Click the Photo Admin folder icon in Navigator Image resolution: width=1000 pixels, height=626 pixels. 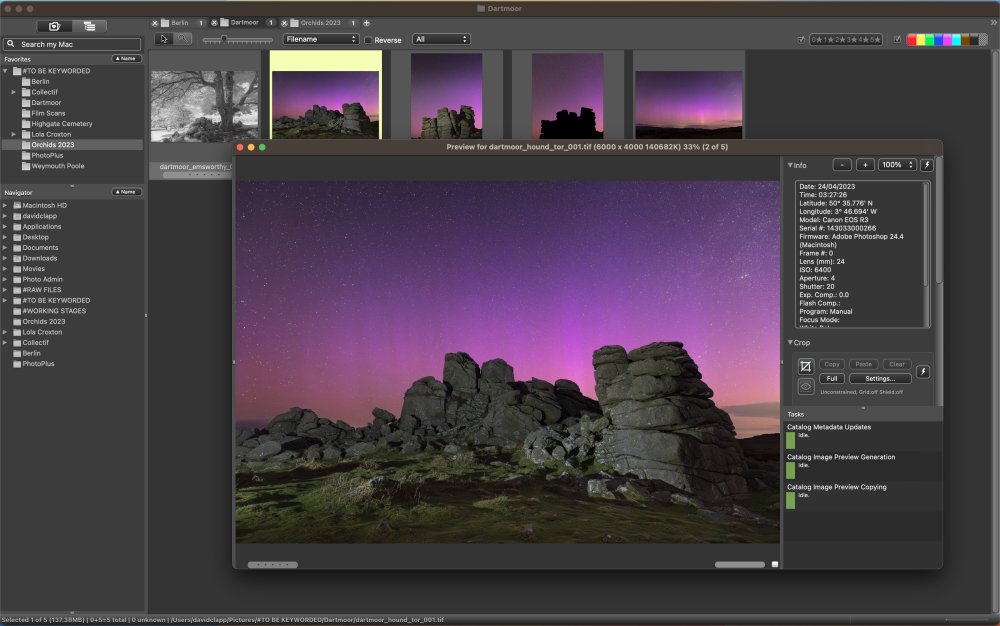[x=17, y=279]
